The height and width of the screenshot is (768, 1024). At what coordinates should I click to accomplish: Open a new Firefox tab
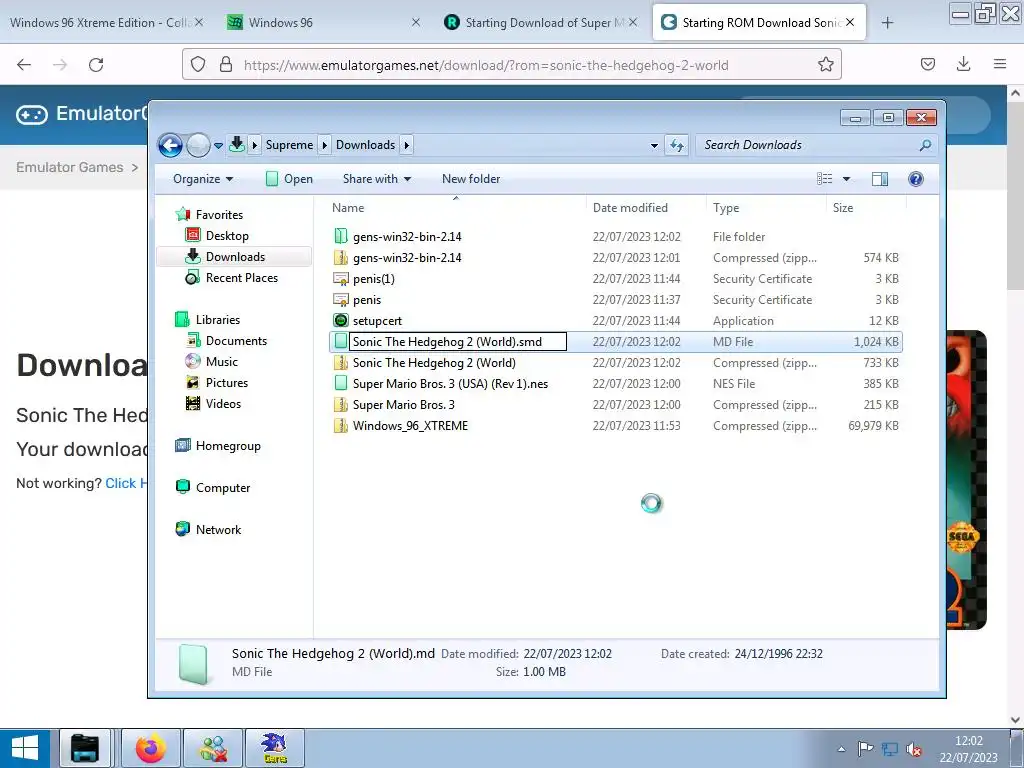click(887, 23)
